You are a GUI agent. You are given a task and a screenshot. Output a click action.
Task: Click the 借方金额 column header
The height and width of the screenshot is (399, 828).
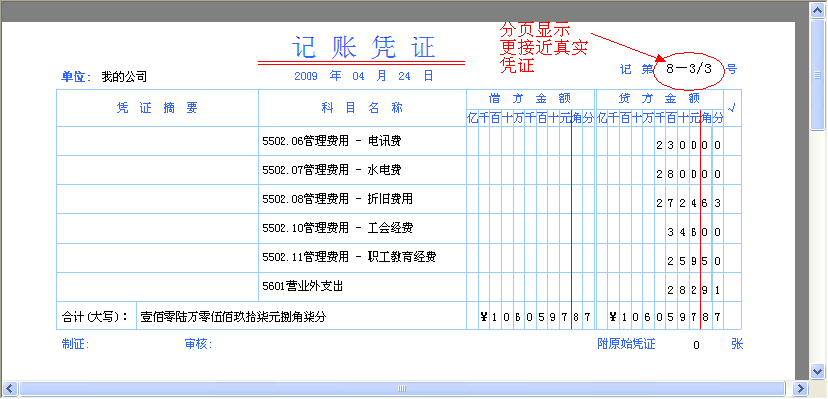530,99
